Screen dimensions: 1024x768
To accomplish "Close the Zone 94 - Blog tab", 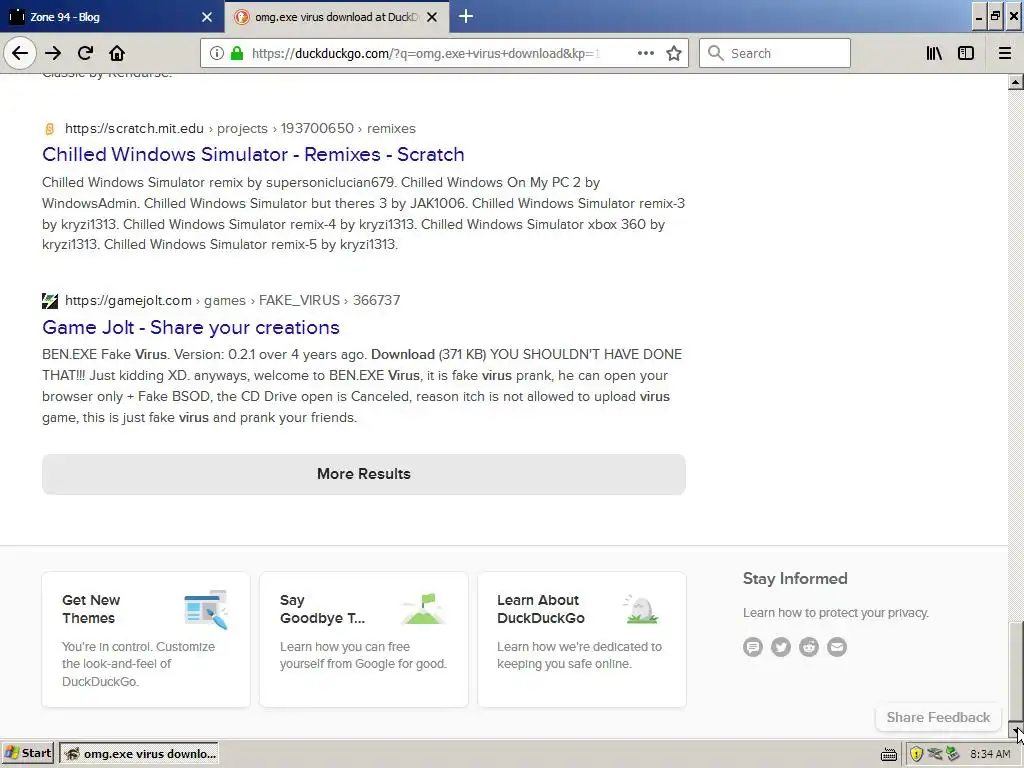I will pyautogui.click(x=207, y=17).
